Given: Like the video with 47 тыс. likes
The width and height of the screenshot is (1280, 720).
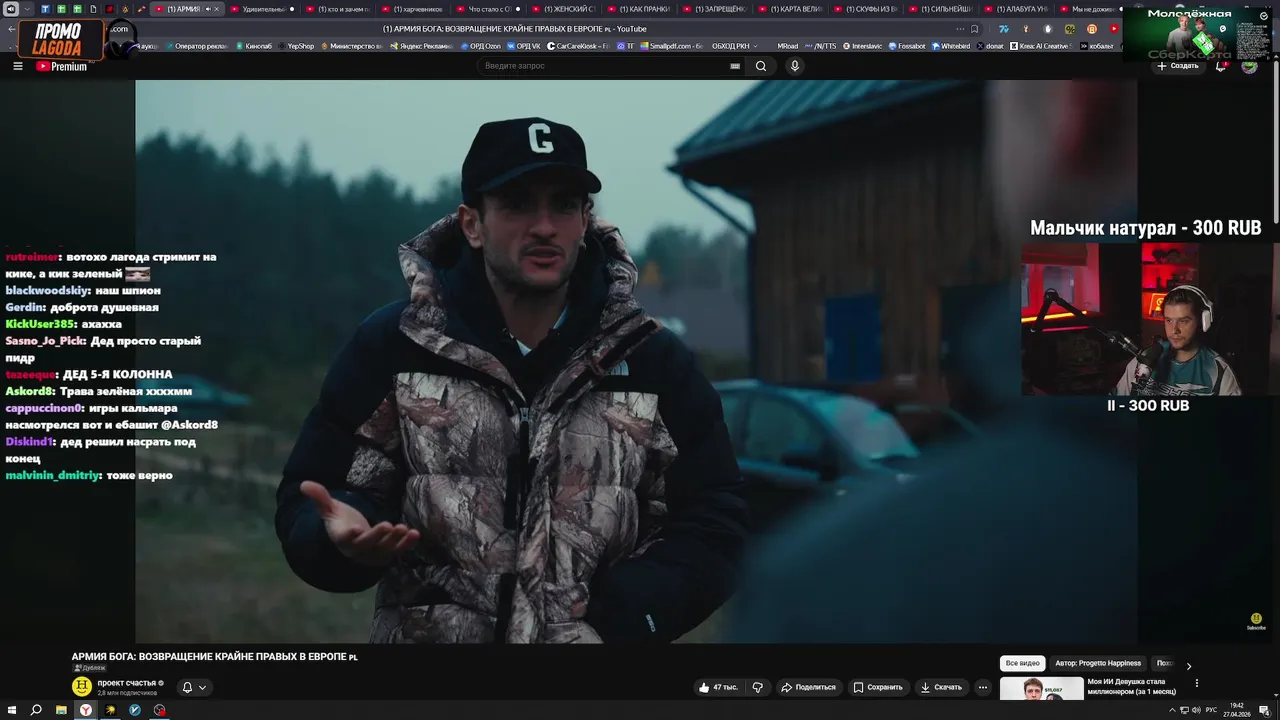Looking at the screenshot, I should tap(718, 687).
